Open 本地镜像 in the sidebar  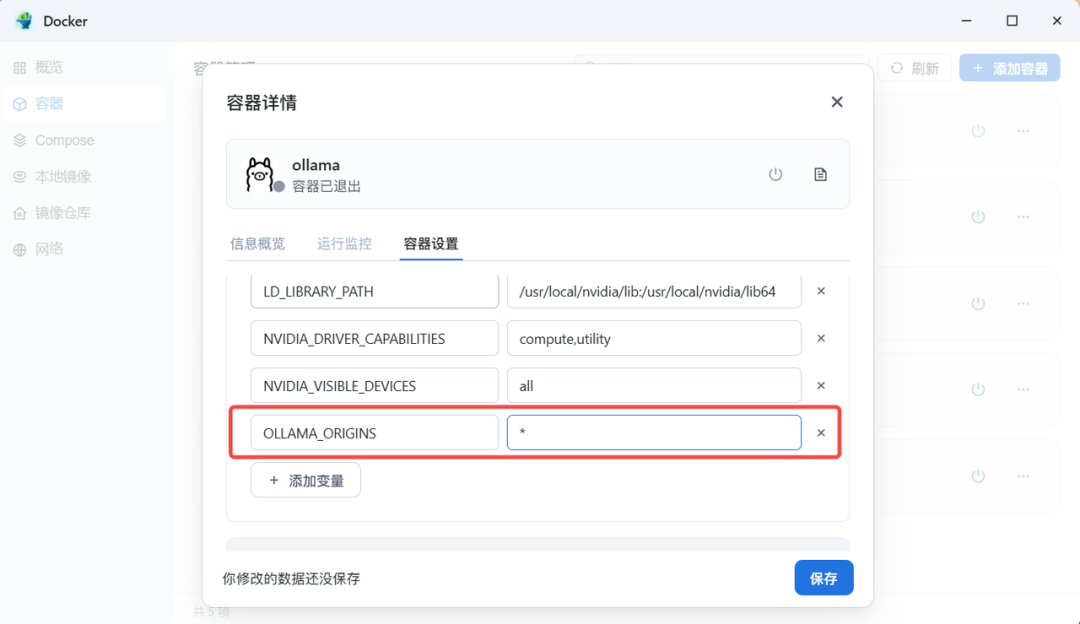84,176
